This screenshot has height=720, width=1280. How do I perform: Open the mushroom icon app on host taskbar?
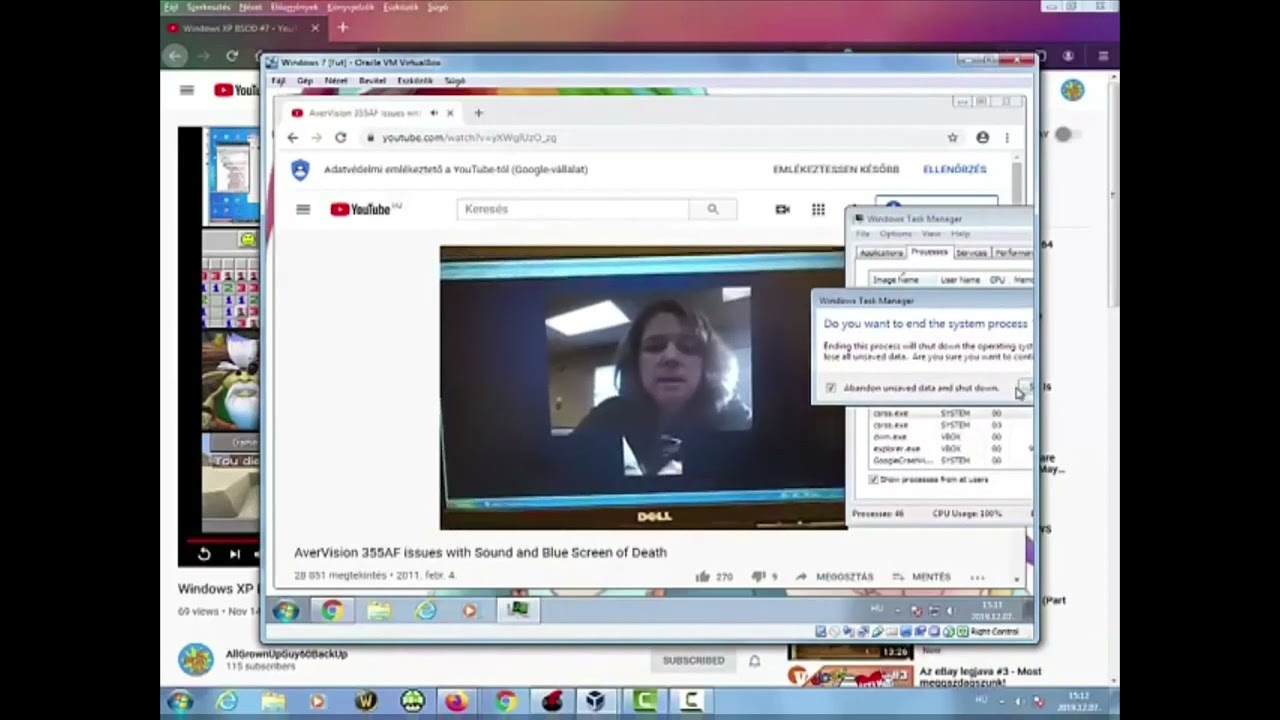point(412,702)
